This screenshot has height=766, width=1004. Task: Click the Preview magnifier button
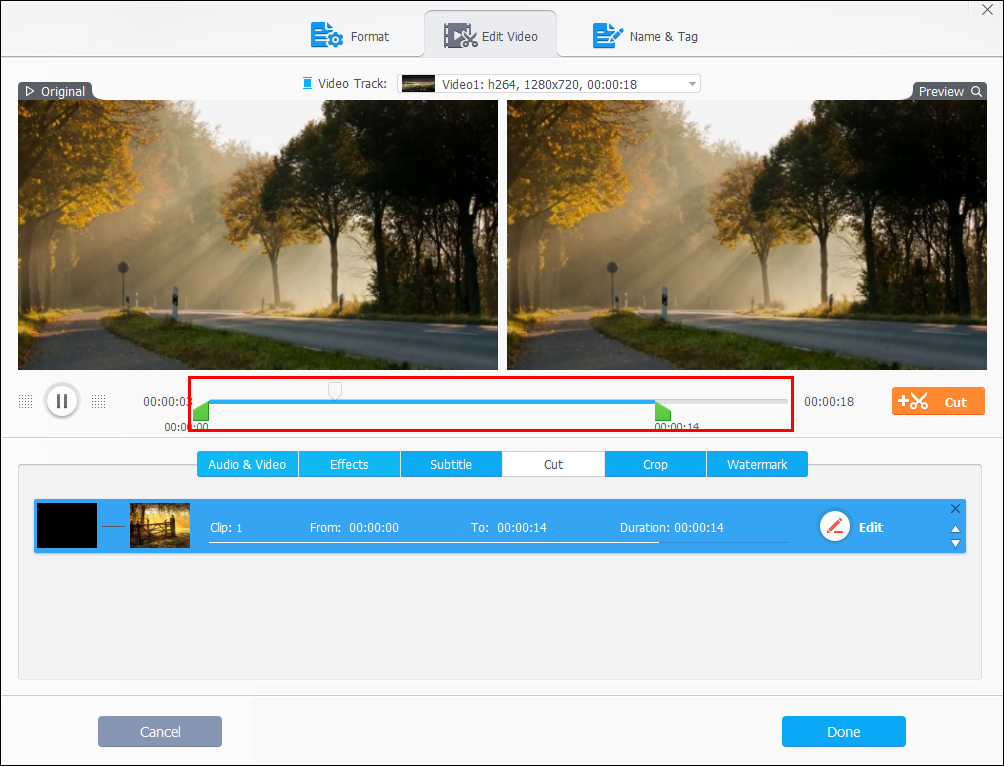coord(950,92)
